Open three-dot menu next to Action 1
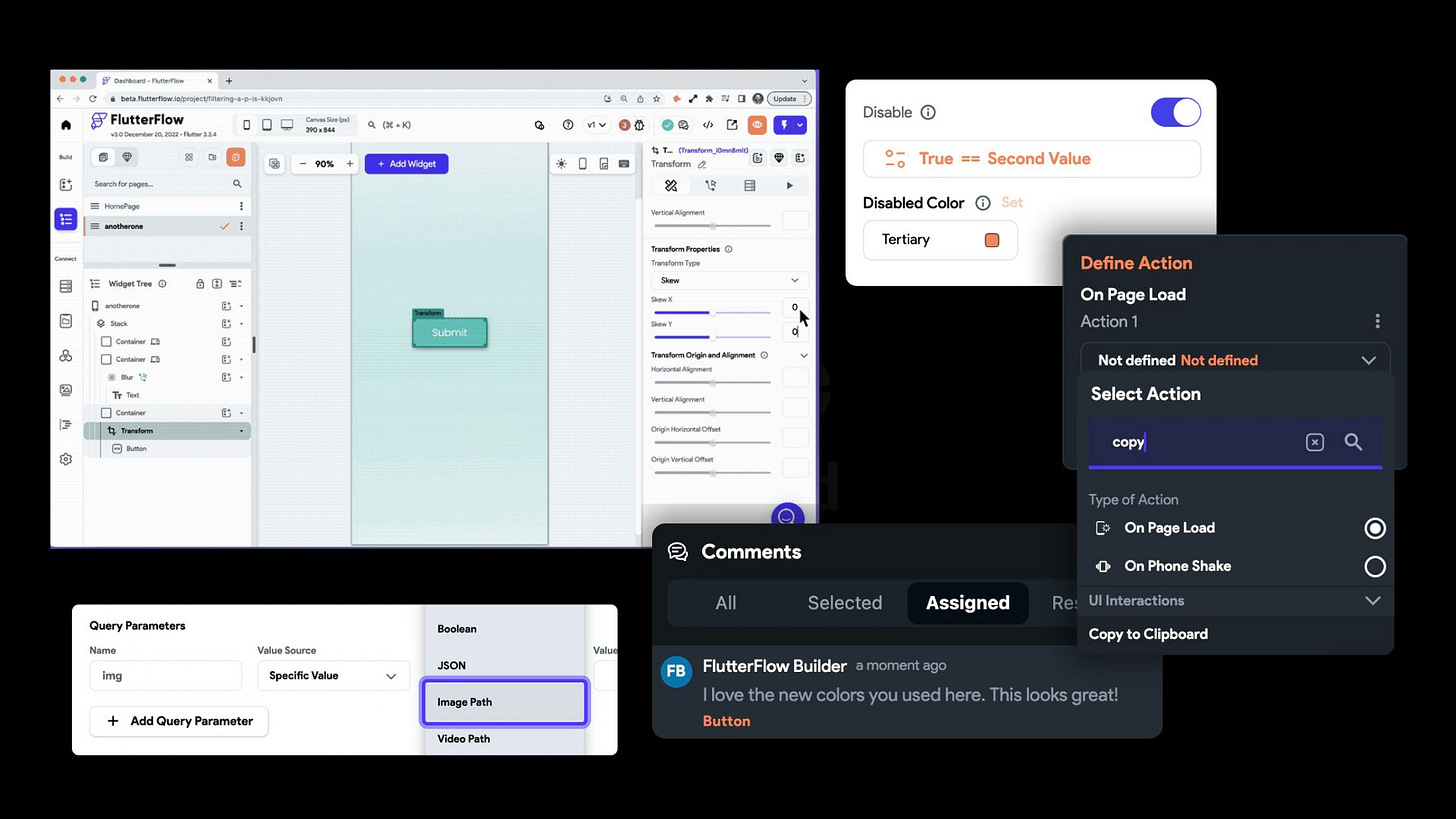The width and height of the screenshot is (1456, 819). click(1377, 321)
